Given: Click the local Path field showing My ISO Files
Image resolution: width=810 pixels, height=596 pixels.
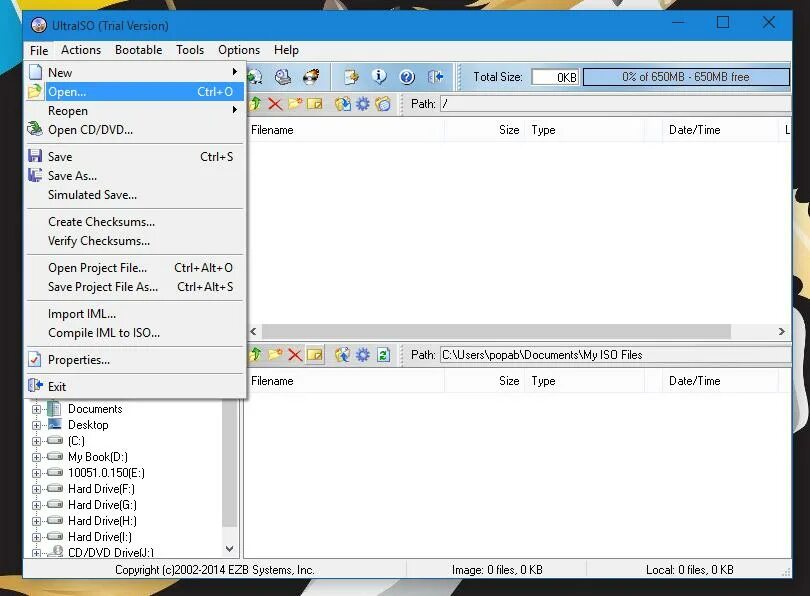Looking at the screenshot, I should (615, 355).
